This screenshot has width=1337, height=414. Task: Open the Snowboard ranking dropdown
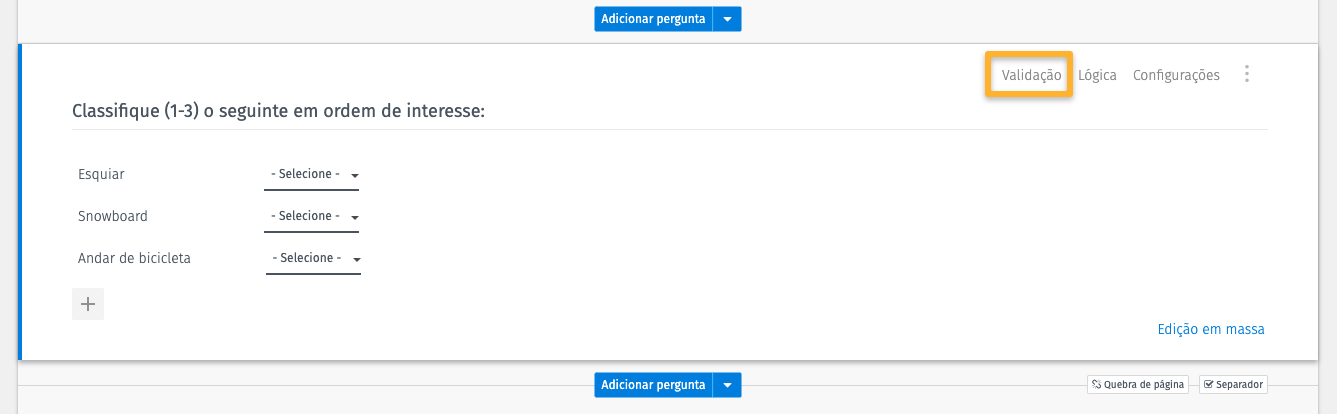(x=312, y=217)
